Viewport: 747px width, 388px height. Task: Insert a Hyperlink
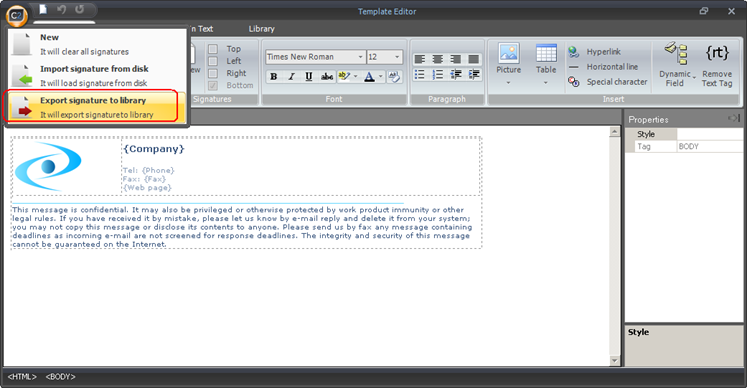point(595,51)
